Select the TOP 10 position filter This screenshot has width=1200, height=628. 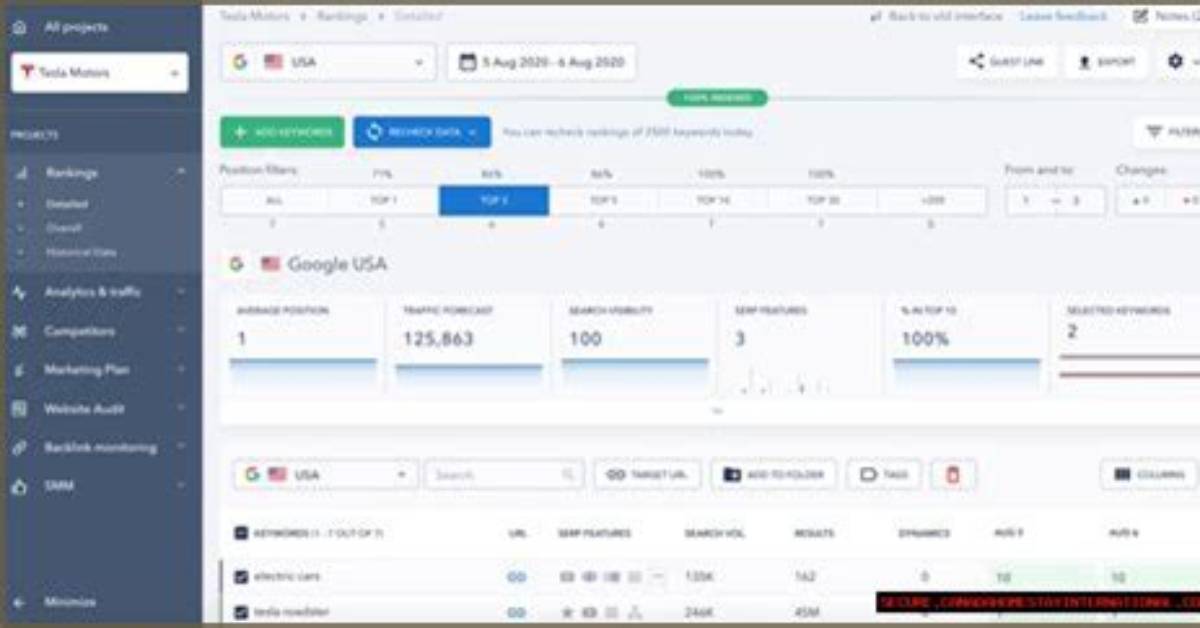point(713,200)
